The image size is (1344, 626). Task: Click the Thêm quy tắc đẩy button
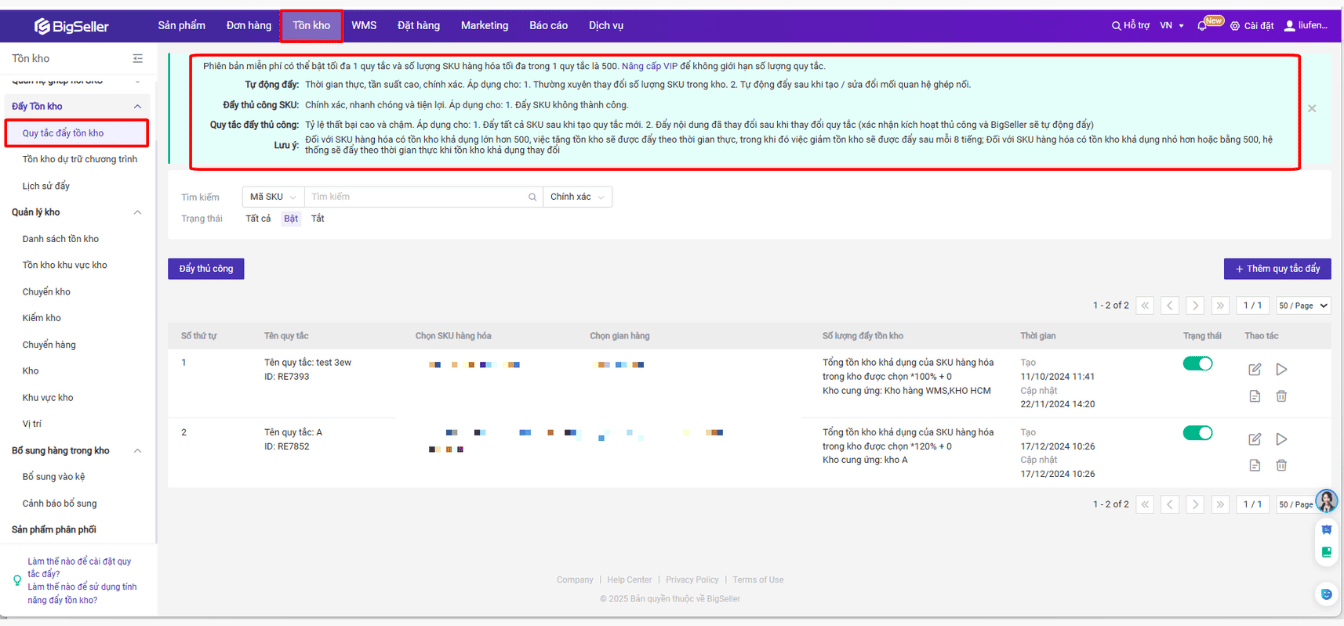(1277, 269)
